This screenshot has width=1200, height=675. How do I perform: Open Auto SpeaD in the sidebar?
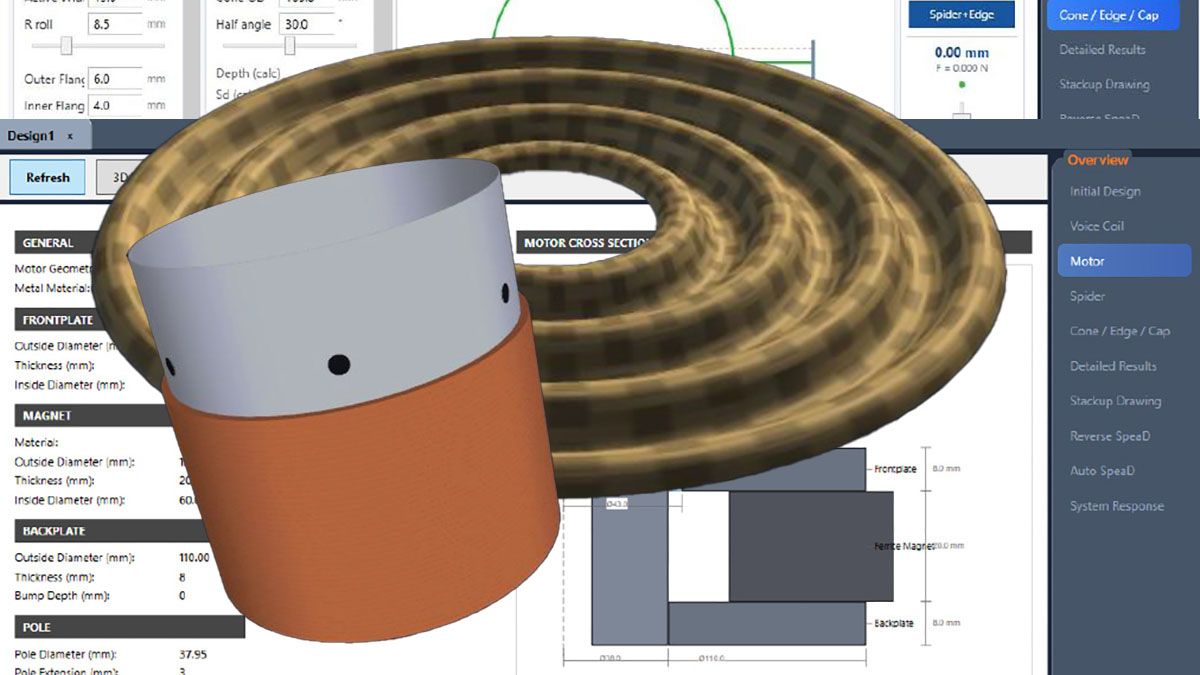[1102, 471]
